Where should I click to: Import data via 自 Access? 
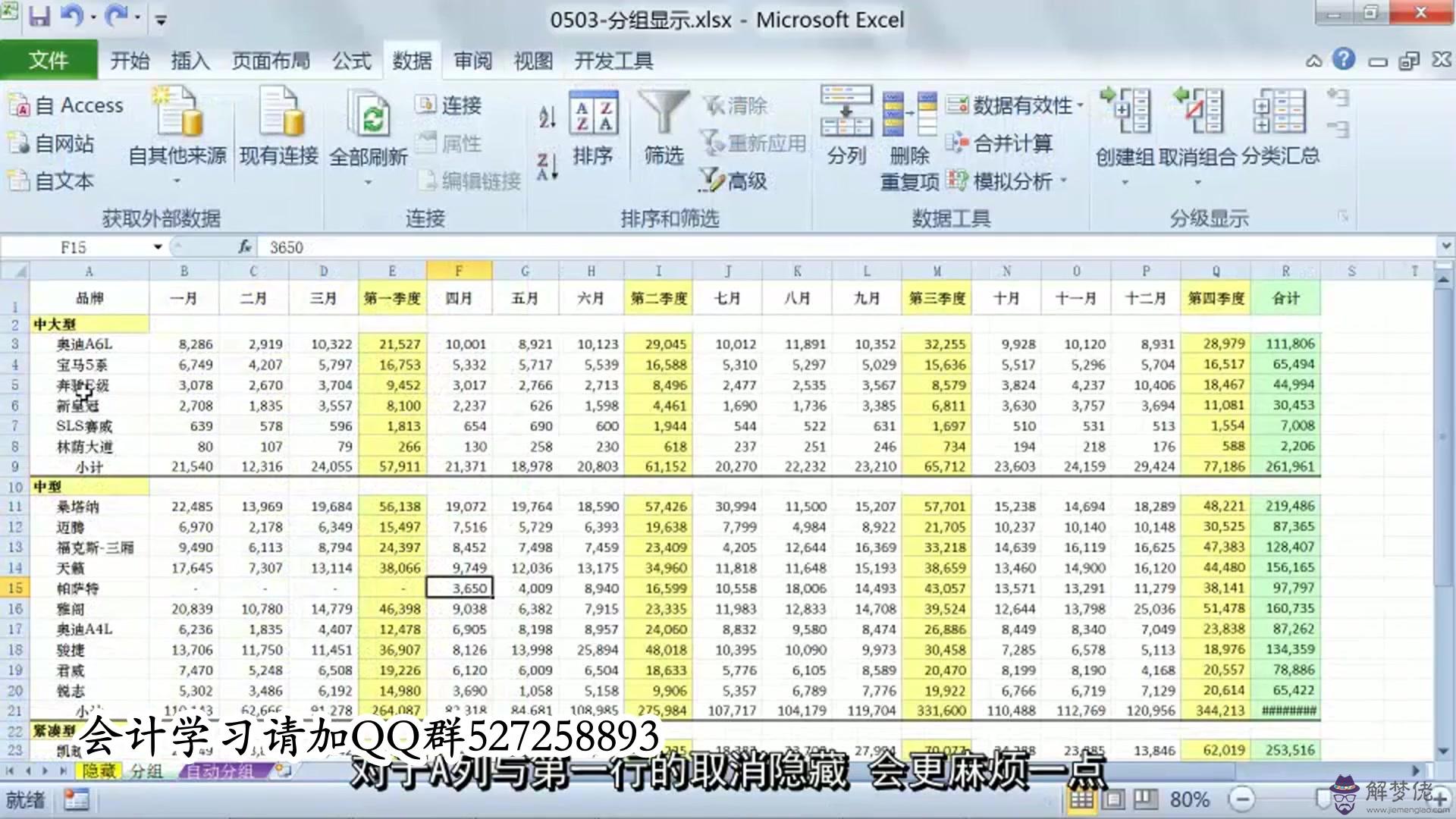[x=66, y=105]
